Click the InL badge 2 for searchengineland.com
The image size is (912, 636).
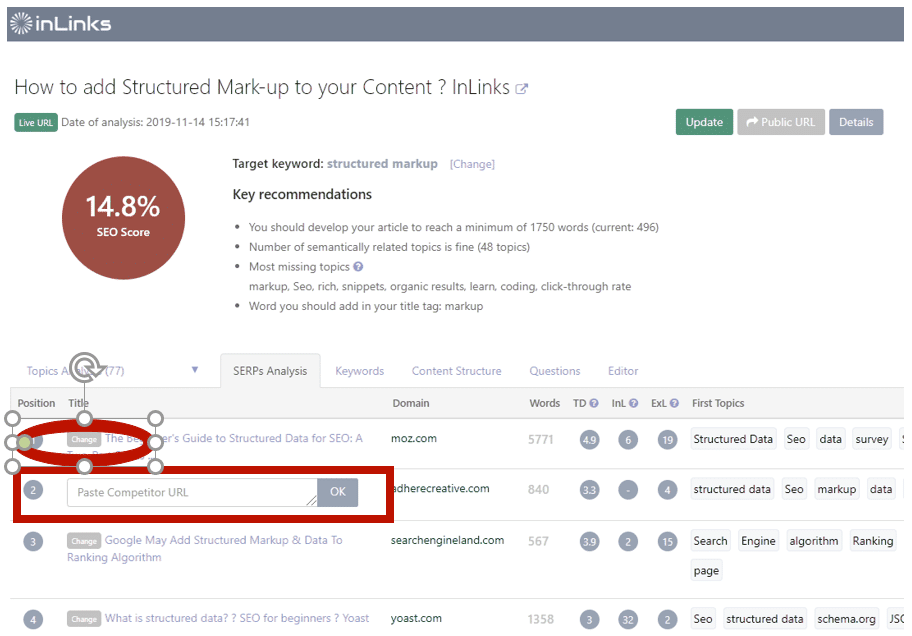pyautogui.click(x=628, y=542)
